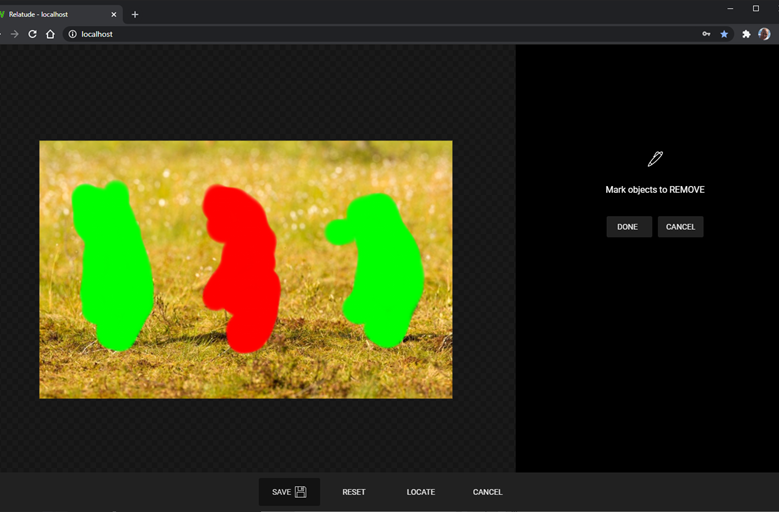Go to browser home page
779x512 pixels.
(x=50, y=34)
